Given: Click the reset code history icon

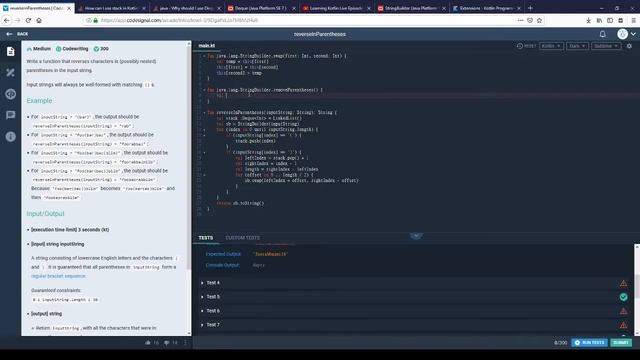Looking at the screenshot, I should coord(520,46).
